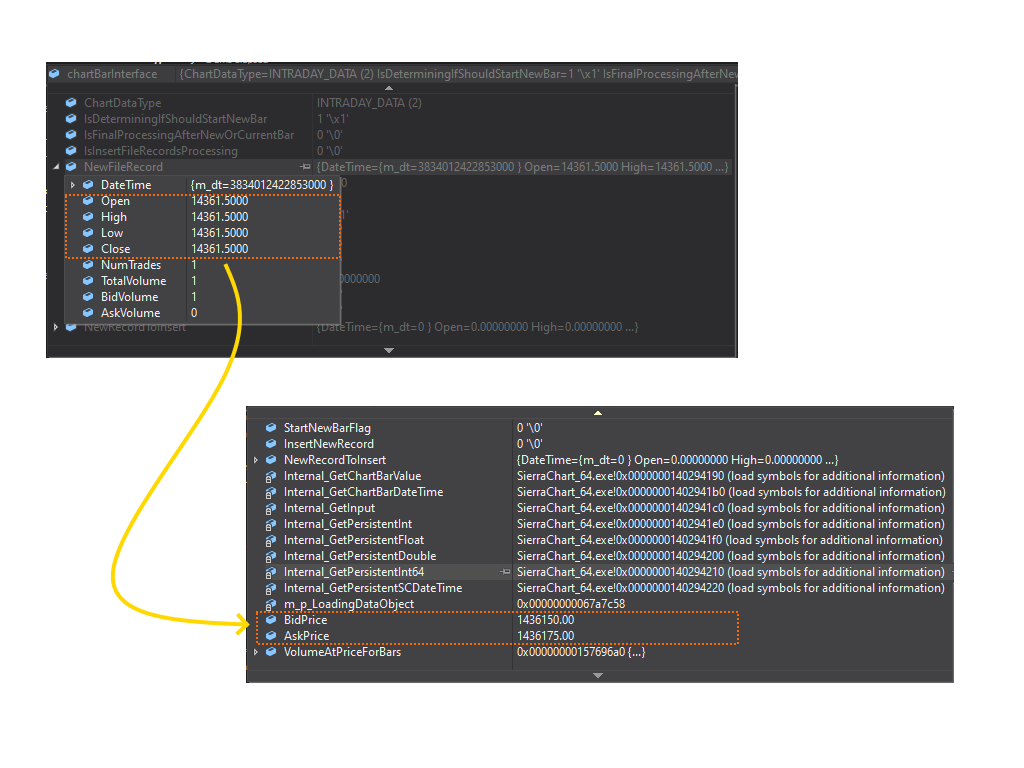Click the Close field icon

(x=88, y=249)
